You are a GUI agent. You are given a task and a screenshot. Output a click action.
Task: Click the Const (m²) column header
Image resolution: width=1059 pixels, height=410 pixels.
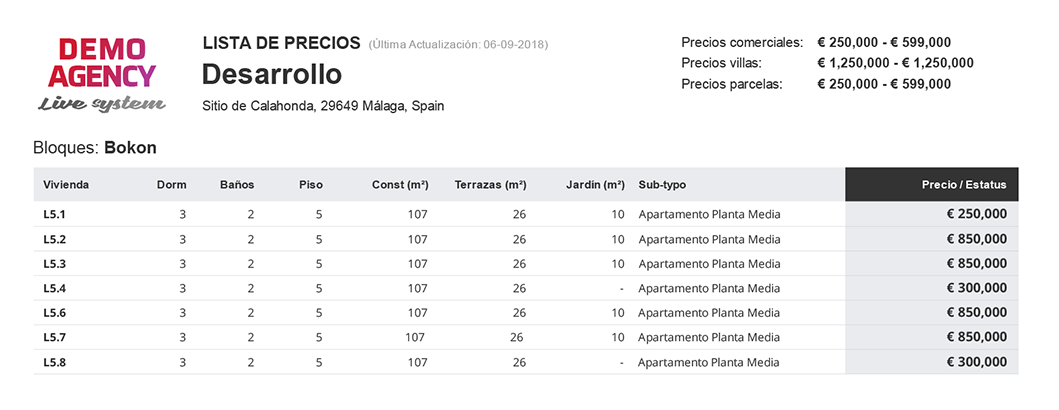click(x=400, y=184)
